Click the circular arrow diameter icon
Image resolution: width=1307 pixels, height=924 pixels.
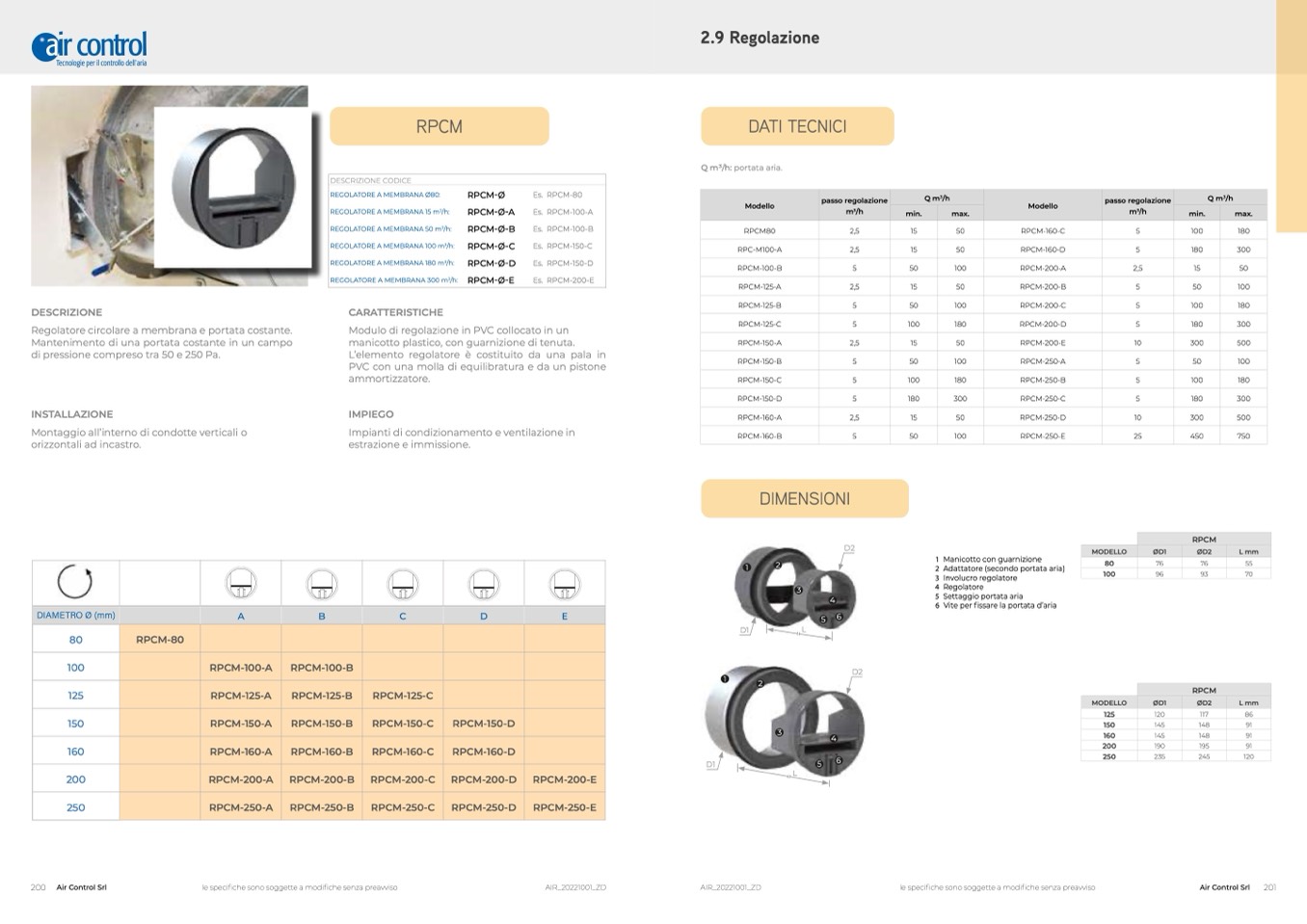[75, 582]
